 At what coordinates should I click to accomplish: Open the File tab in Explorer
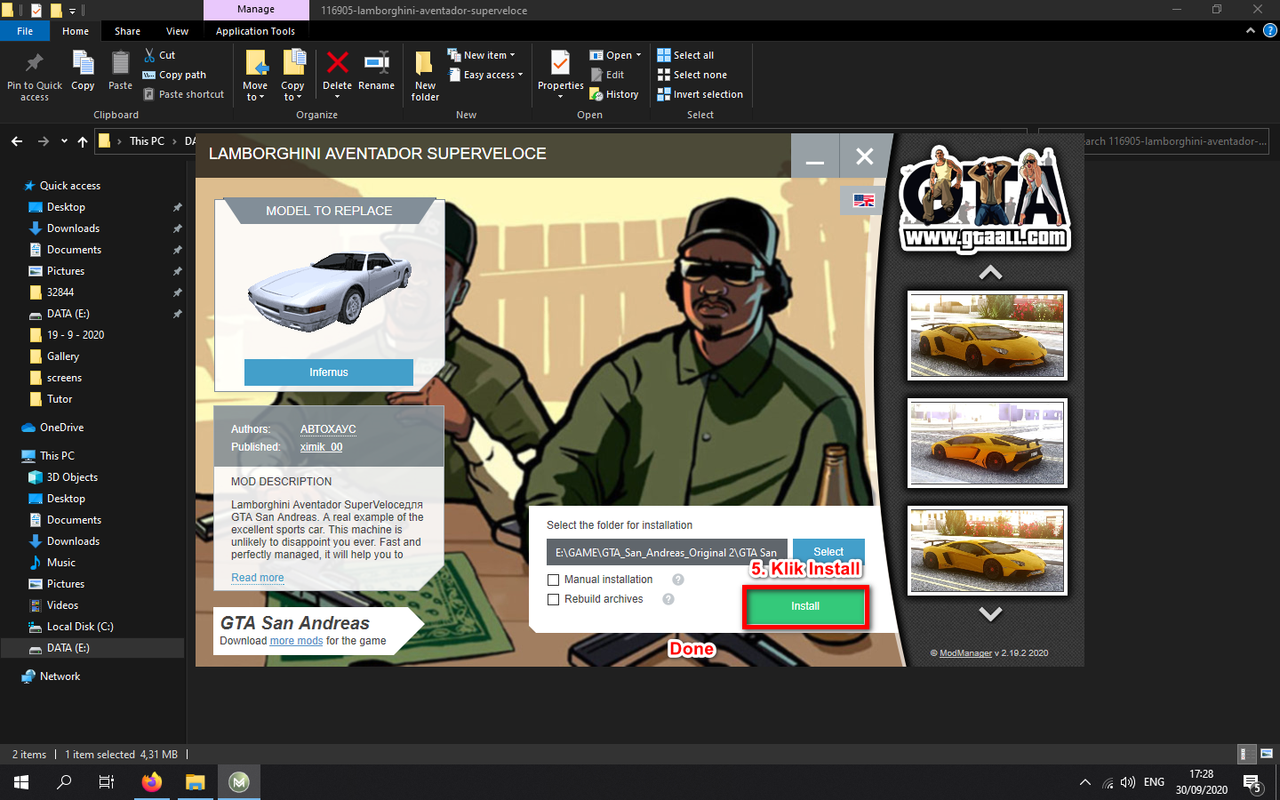click(x=25, y=31)
